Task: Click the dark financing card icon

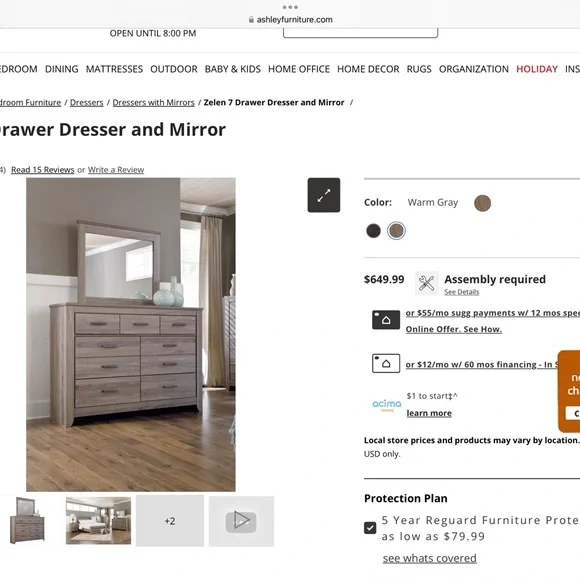Action: click(386, 320)
